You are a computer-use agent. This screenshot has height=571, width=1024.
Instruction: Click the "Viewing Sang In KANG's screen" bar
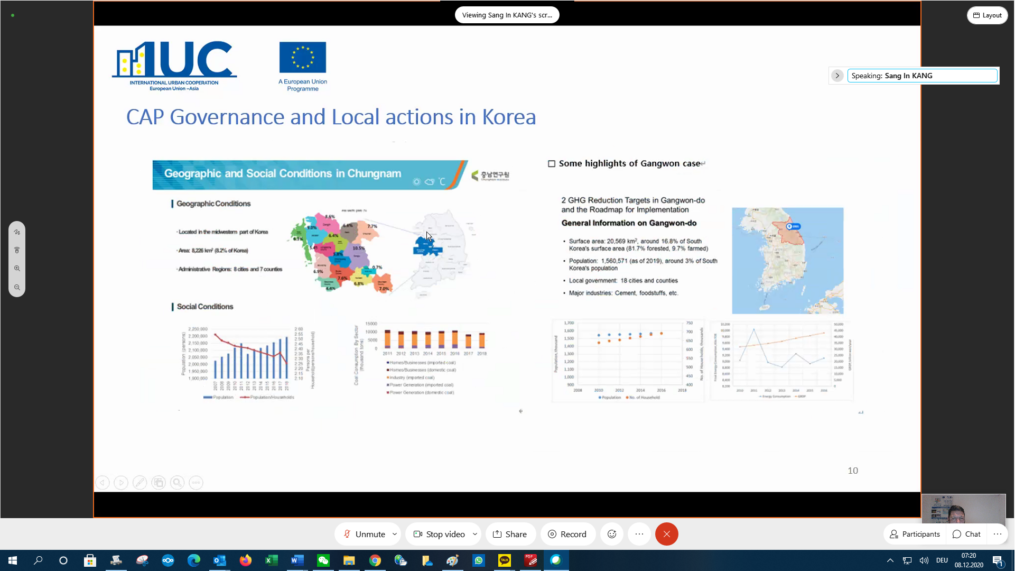click(x=506, y=15)
